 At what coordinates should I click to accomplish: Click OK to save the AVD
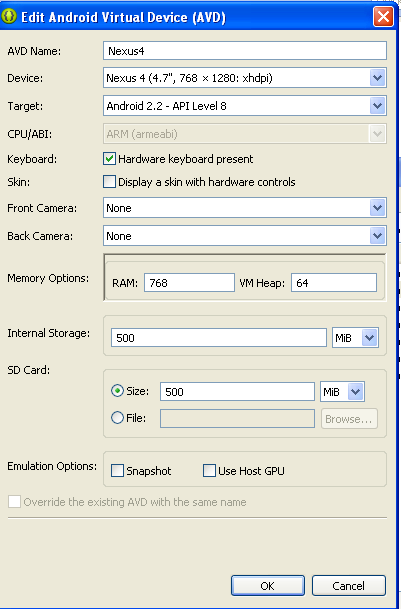[268, 585]
